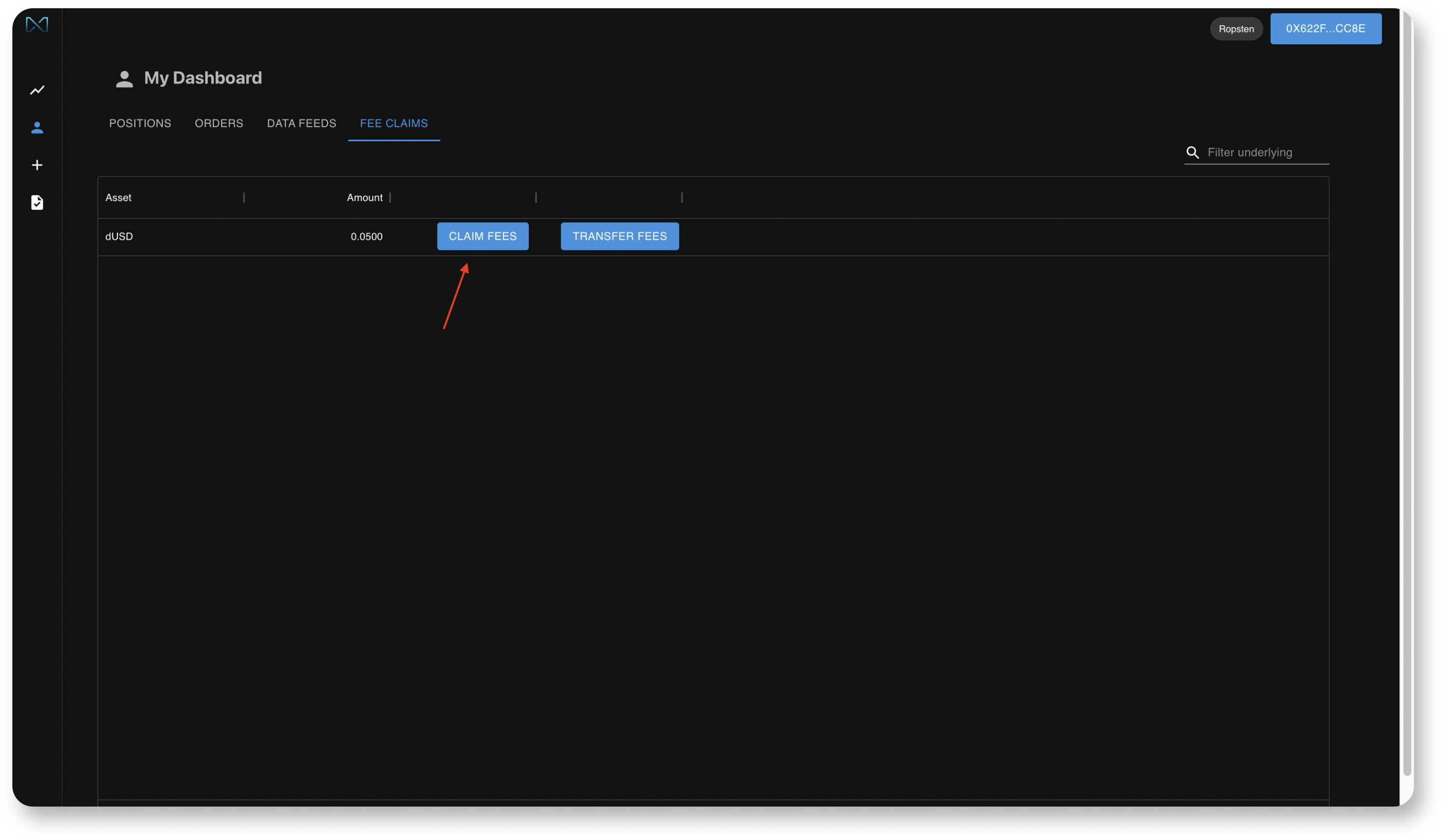The height and width of the screenshot is (840, 1443).
Task: Click the DIVA logo icon
Action: point(37,25)
